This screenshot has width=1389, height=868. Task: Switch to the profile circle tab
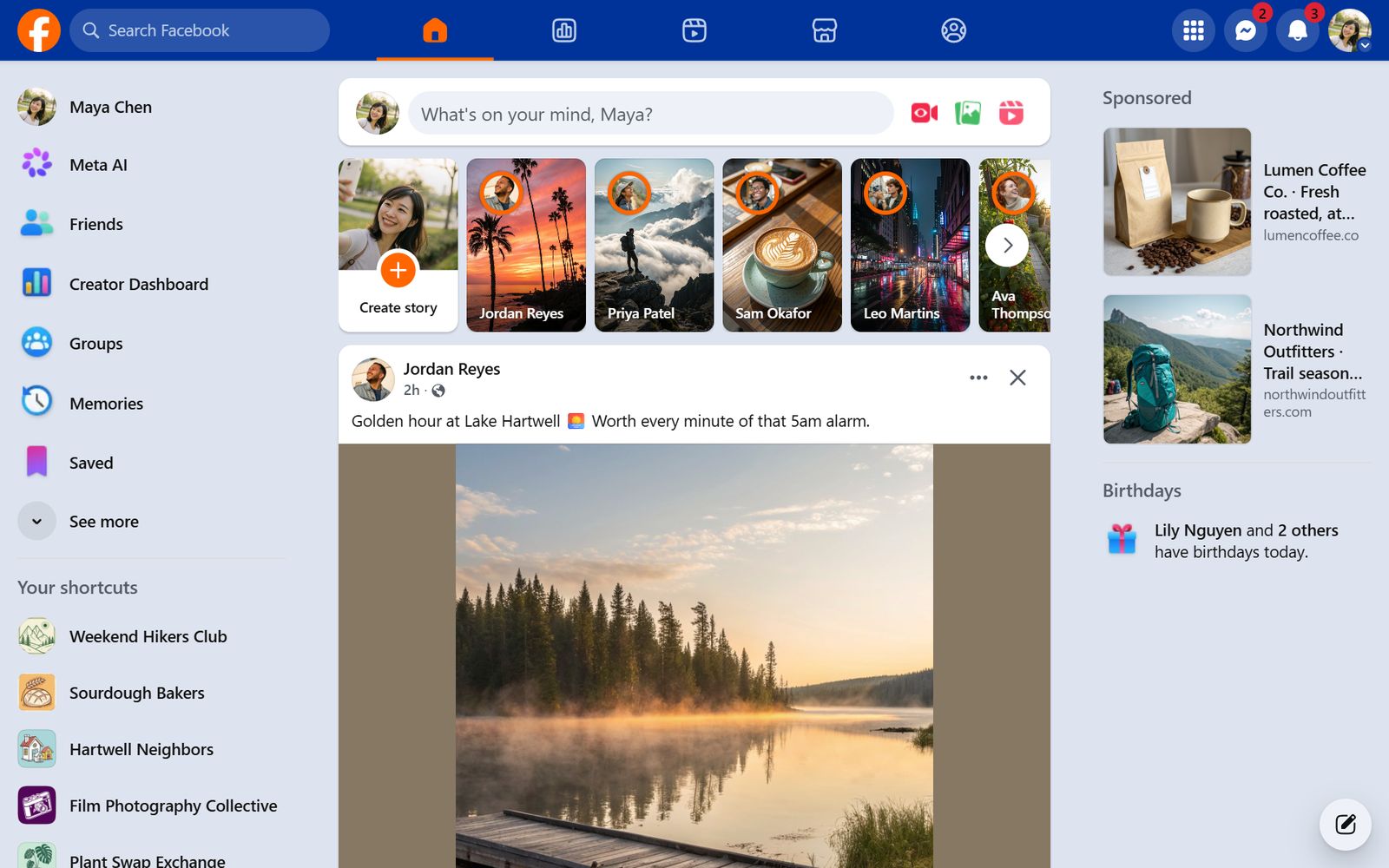click(x=953, y=30)
